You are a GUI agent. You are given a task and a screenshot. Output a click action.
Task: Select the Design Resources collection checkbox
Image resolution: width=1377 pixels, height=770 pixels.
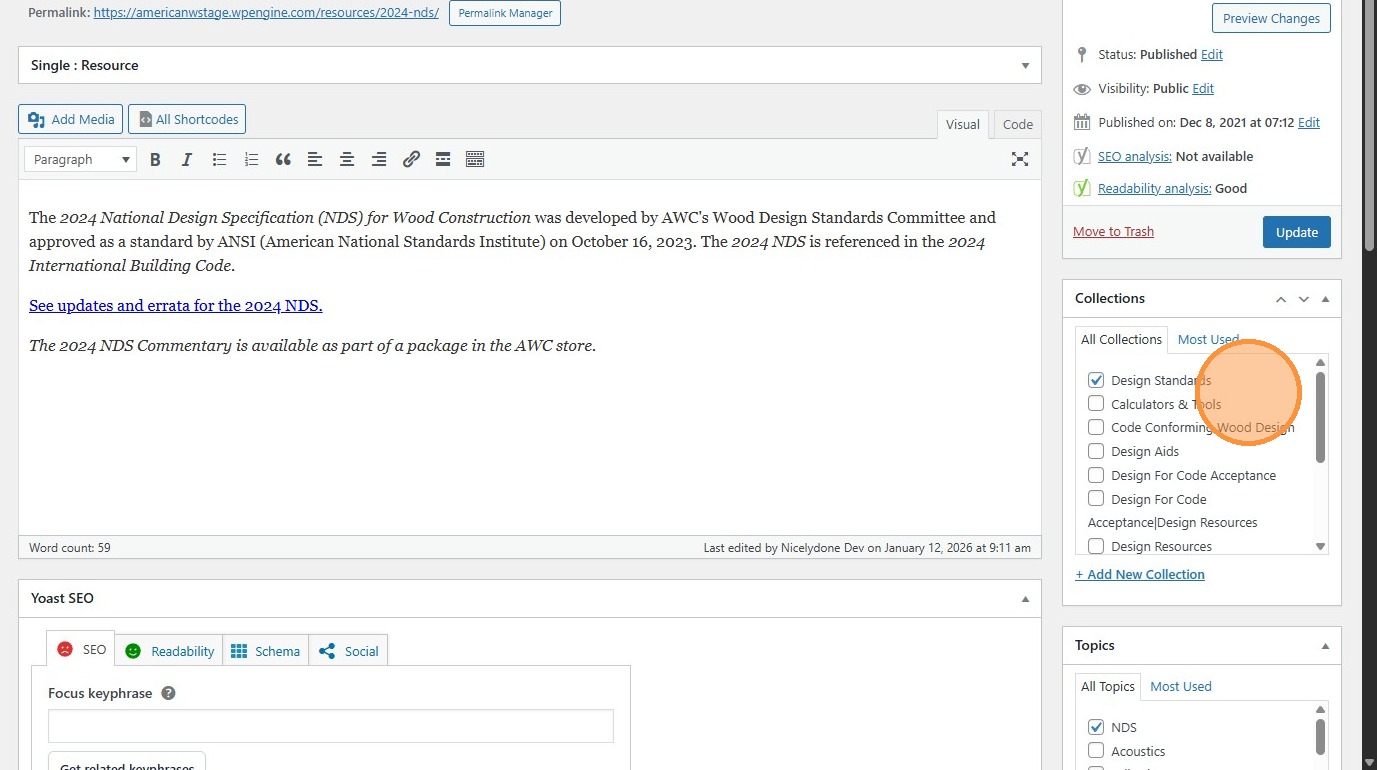point(1096,546)
